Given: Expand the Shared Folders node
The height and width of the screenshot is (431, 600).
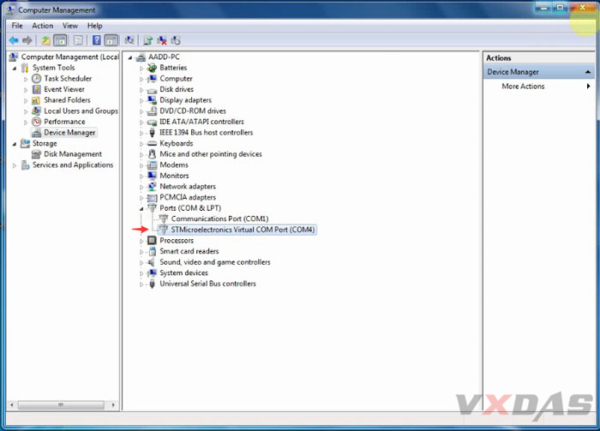Looking at the screenshot, I should point(26,101).
